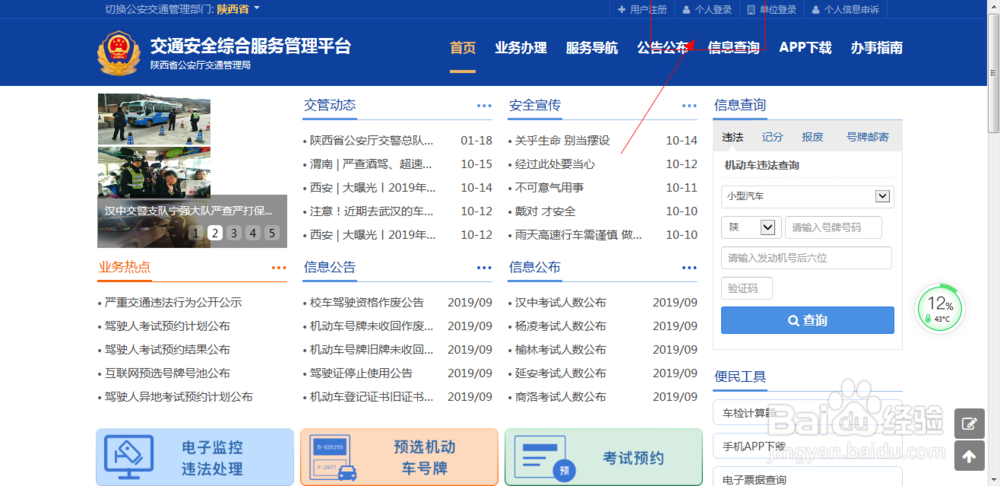1000x486 pixels.
Task: Select the 号牌邮寄 query tab
Action: (867, 137)
